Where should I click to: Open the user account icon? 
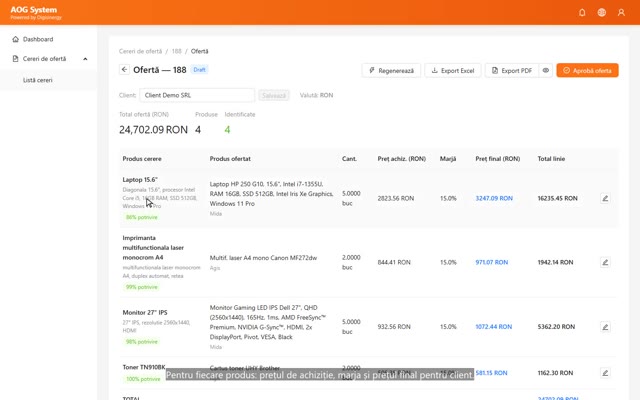coord(621,13)
